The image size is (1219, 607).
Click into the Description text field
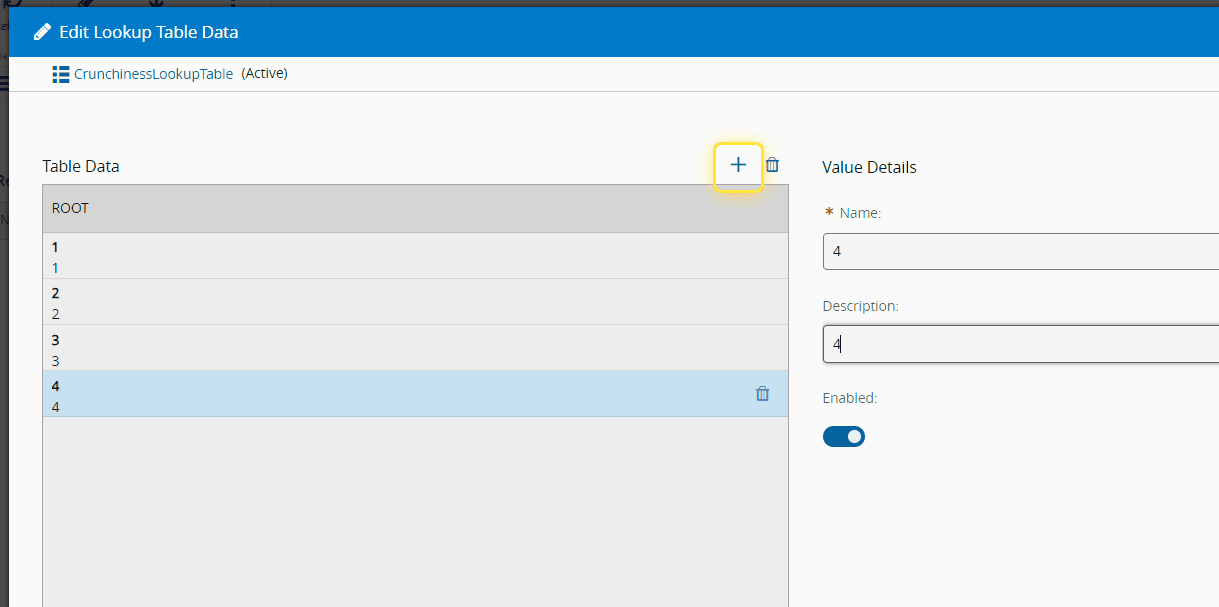(x=1020, y=344)
